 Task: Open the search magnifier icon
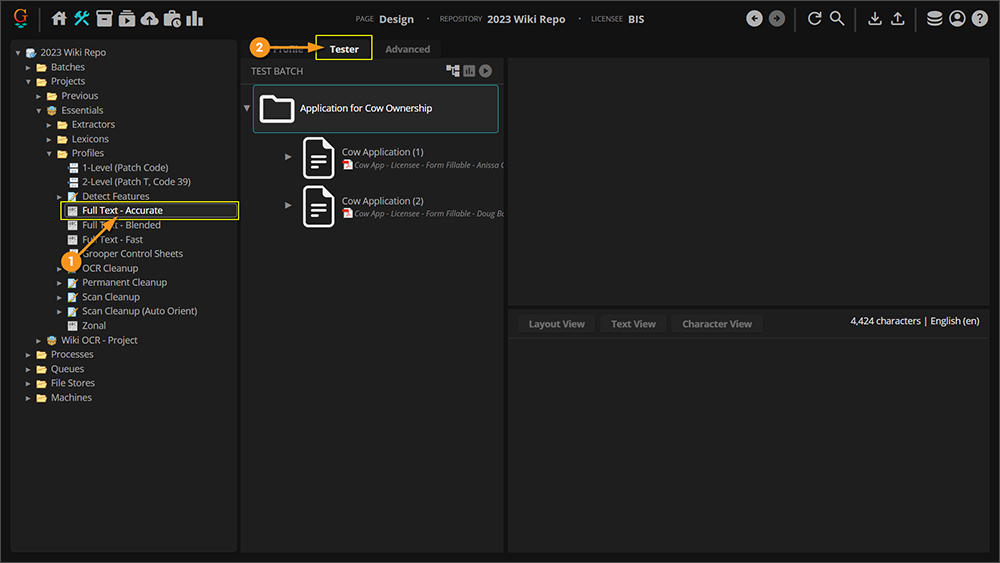837,19
